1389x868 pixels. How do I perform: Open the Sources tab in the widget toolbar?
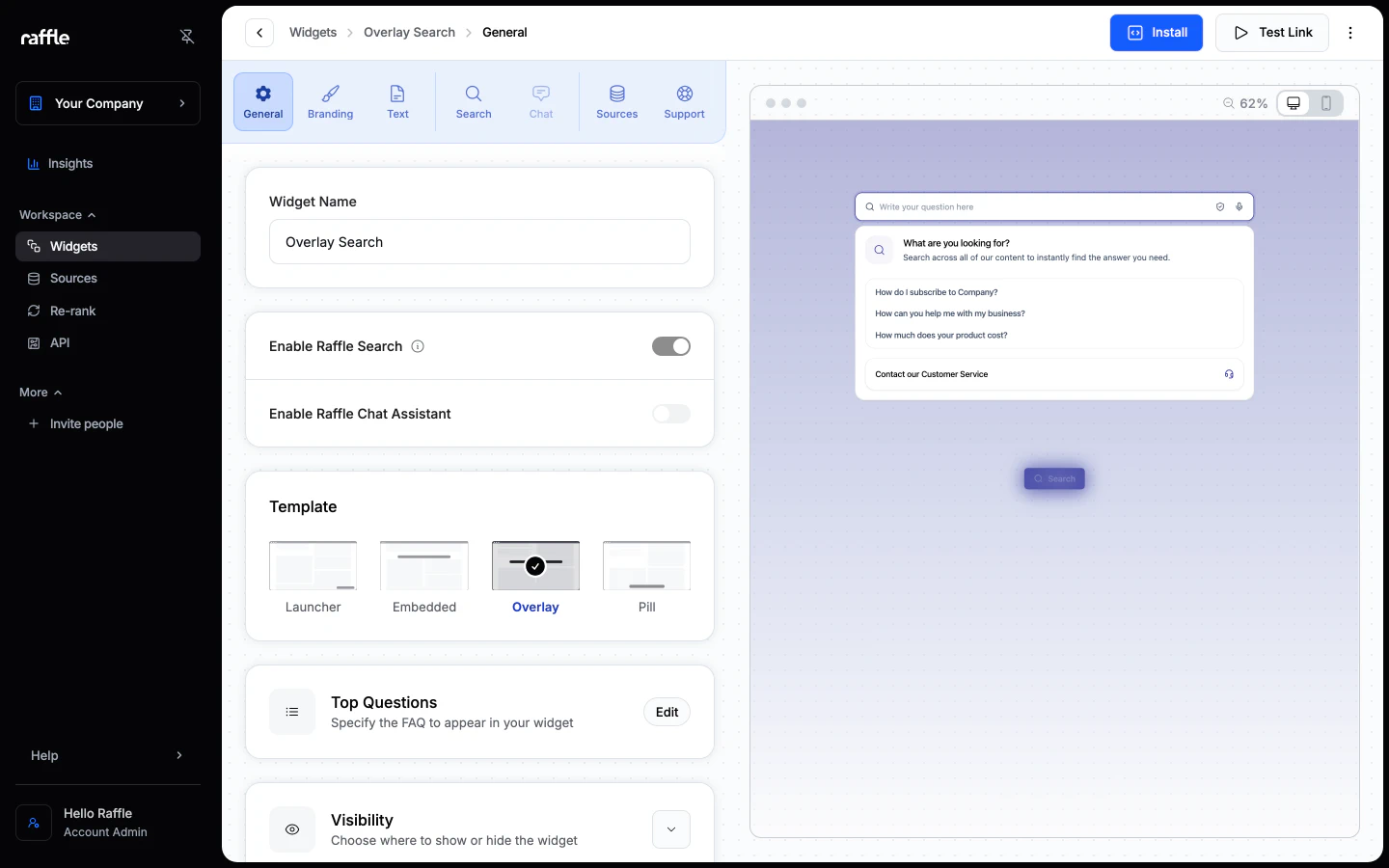click(617, 101)
